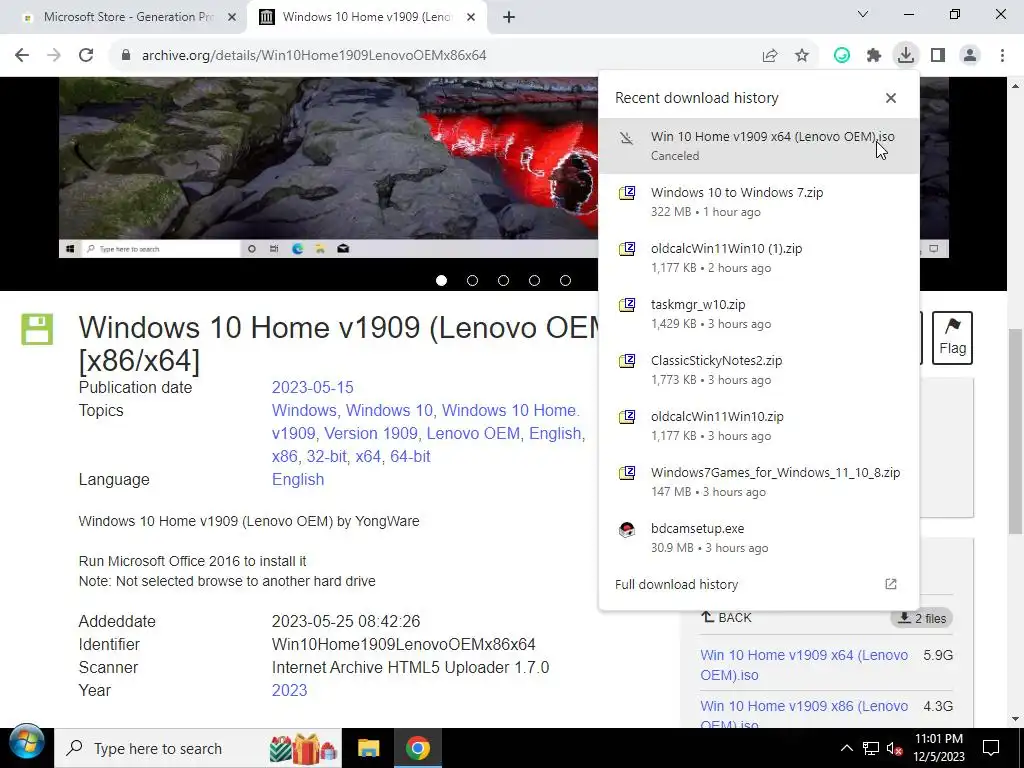The image size is (1024, 768).
Task: Open Windows 10 to Windows 7.zip download
Action: pyautogui.click(x=759, y=202)
